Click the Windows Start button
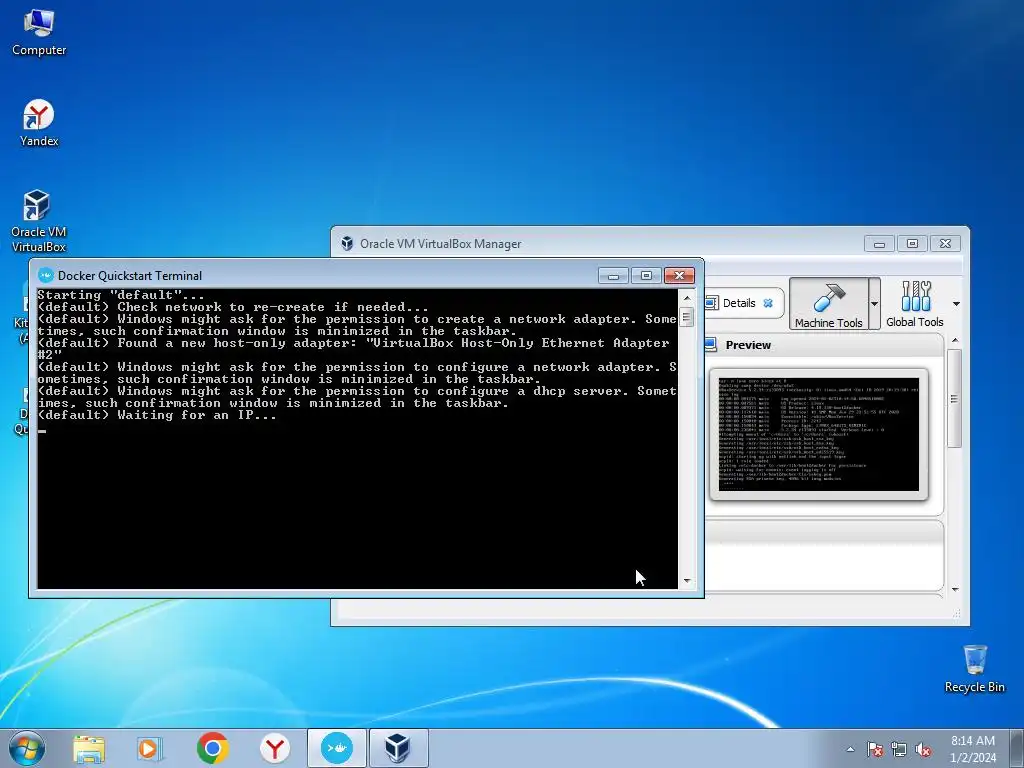 click(x=27, y=748)
